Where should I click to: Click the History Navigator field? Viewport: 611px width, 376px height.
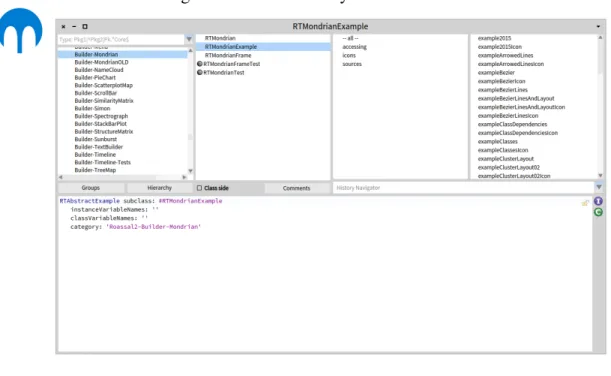463,188
